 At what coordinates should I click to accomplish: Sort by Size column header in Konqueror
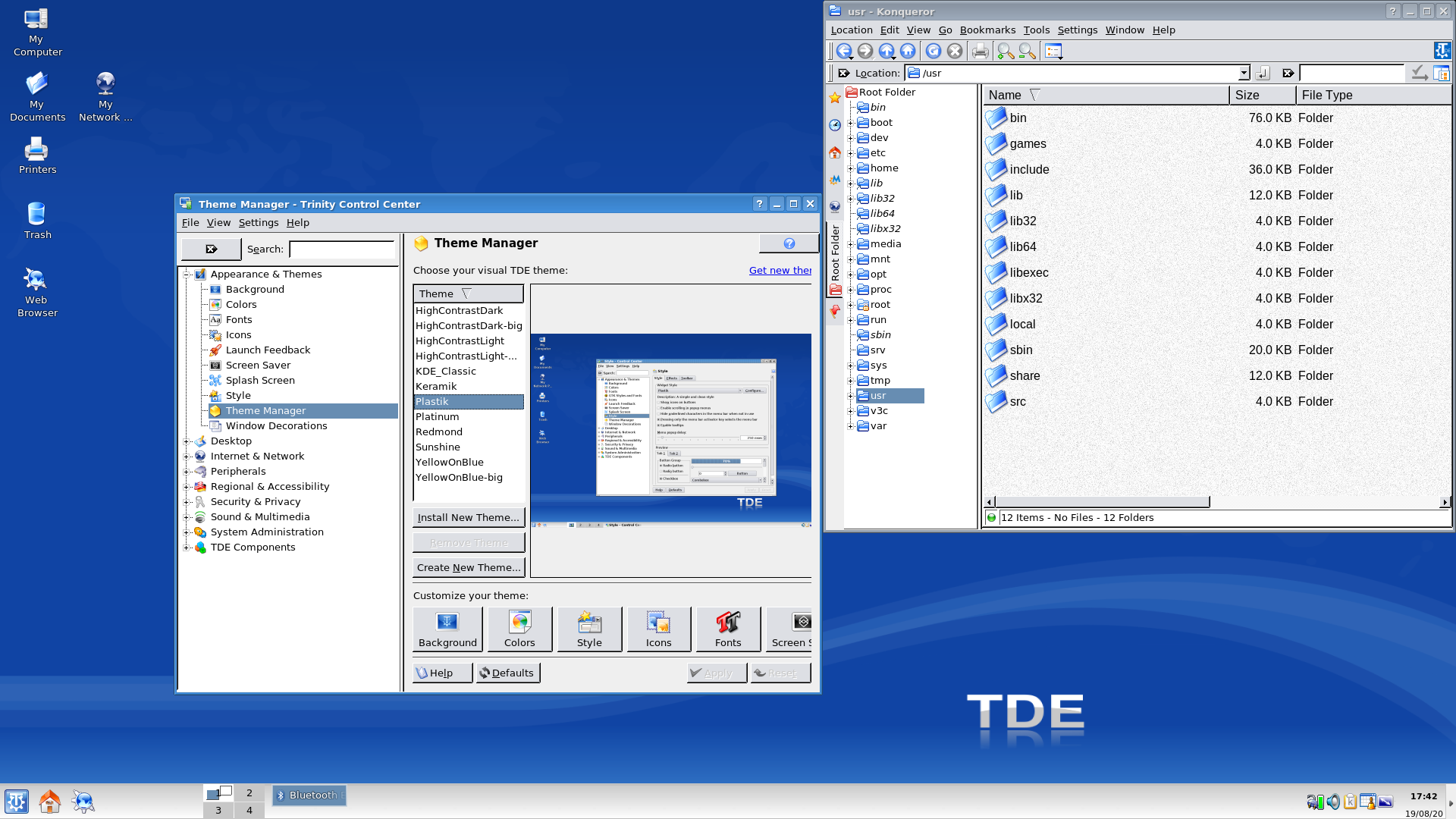point(1262,96)
